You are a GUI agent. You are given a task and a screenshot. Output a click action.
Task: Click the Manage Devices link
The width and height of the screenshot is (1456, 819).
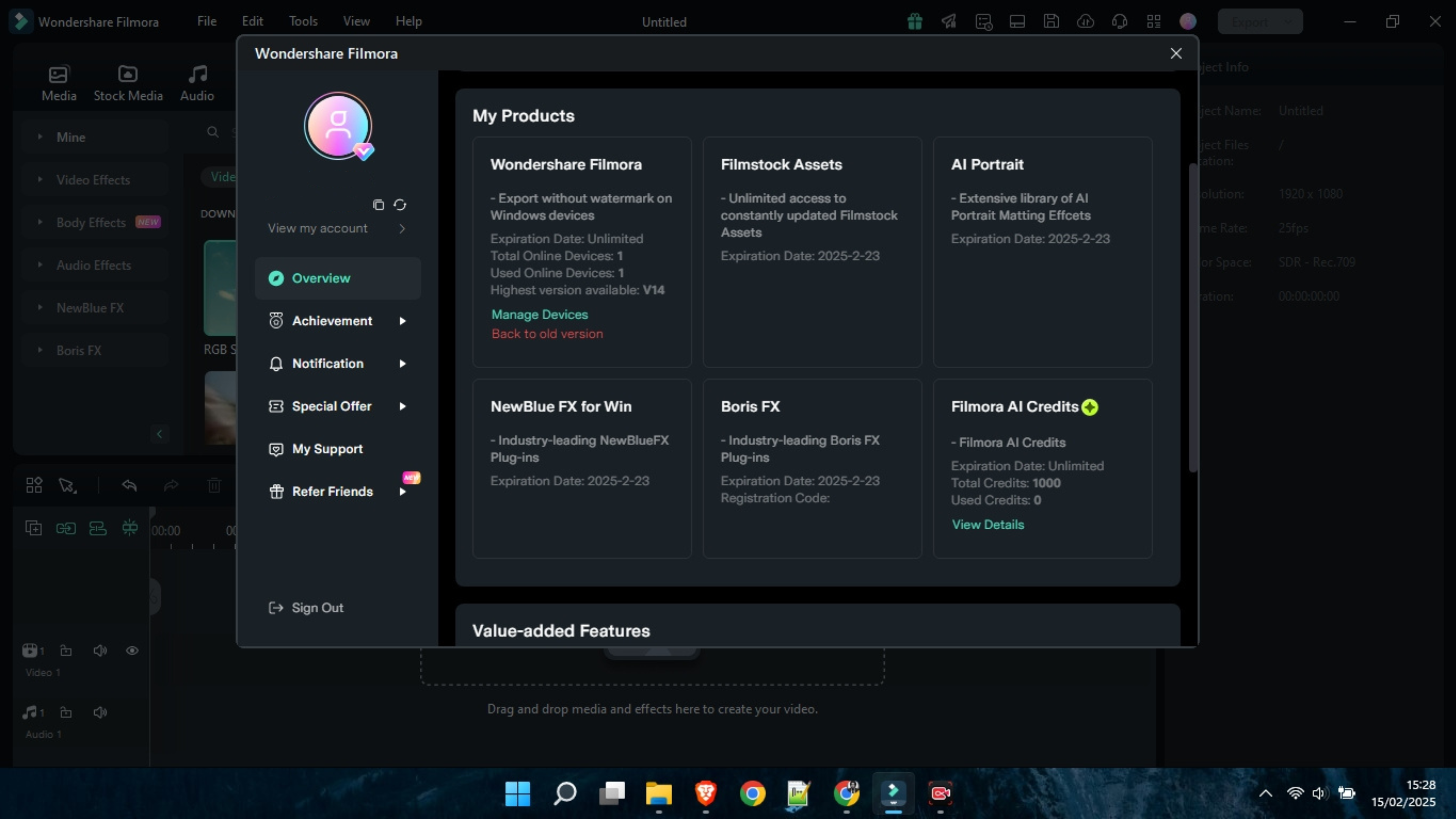[539, 314]
